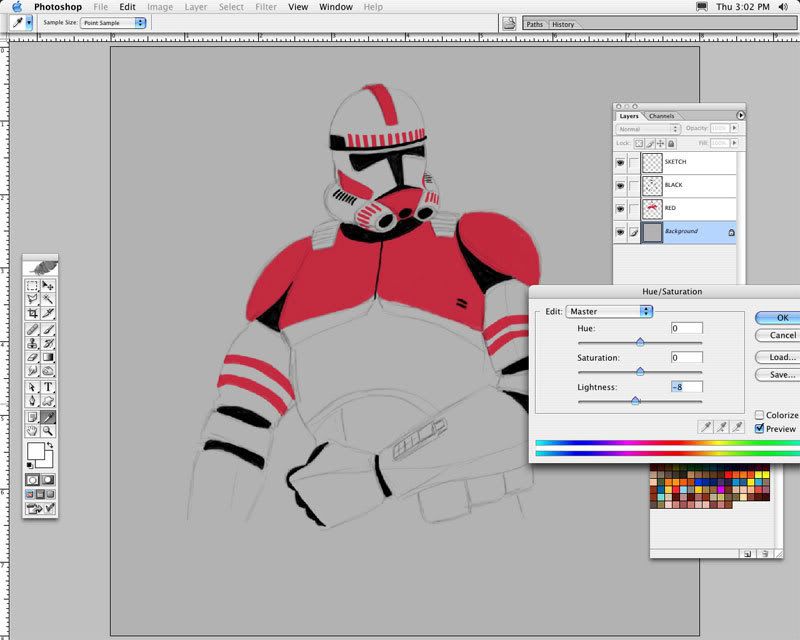Select the Sponge tool in the toolbox
This screenshot has width=800, height=640.
(48, 371)
